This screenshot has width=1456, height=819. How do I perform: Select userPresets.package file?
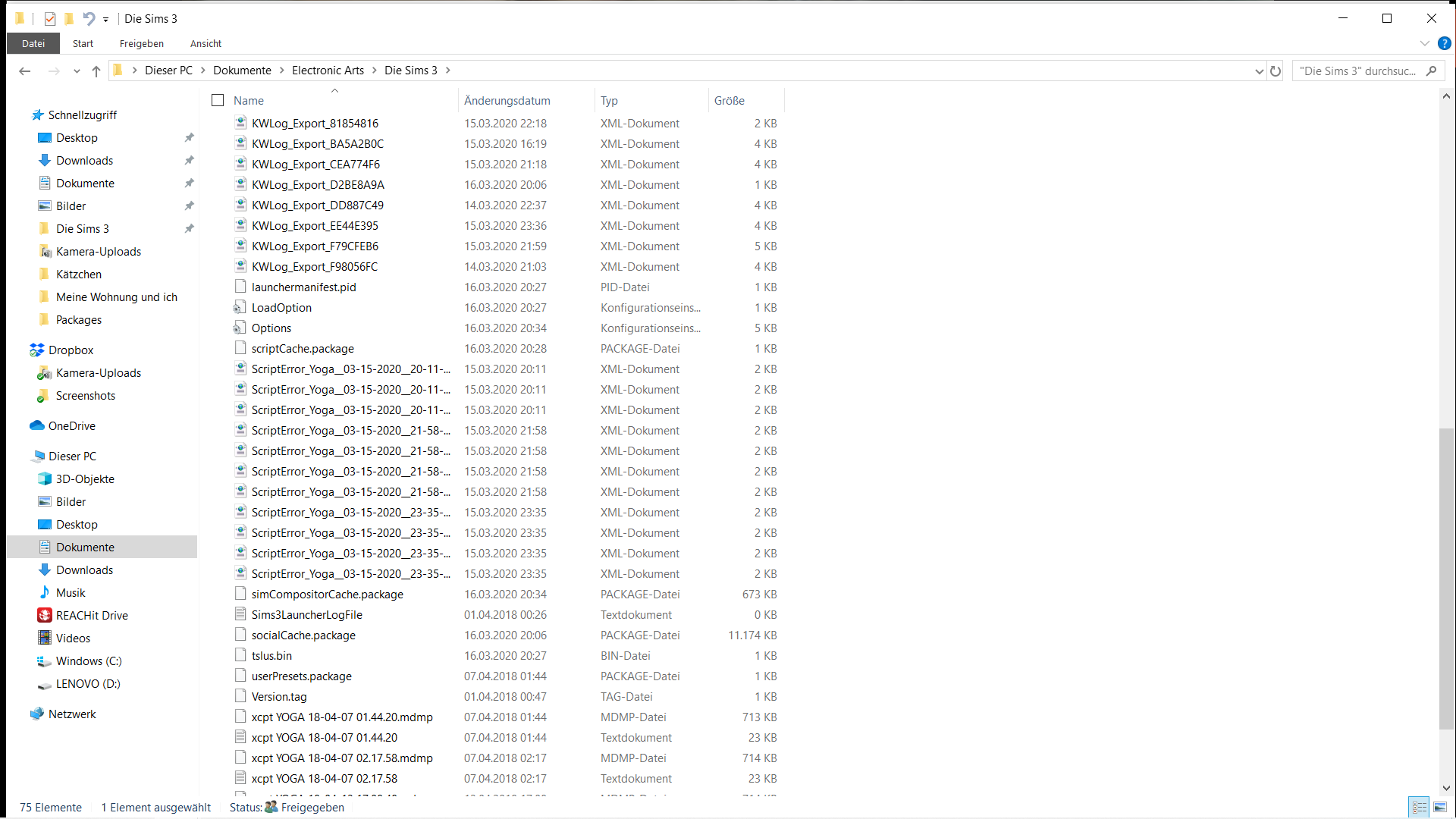302,676
